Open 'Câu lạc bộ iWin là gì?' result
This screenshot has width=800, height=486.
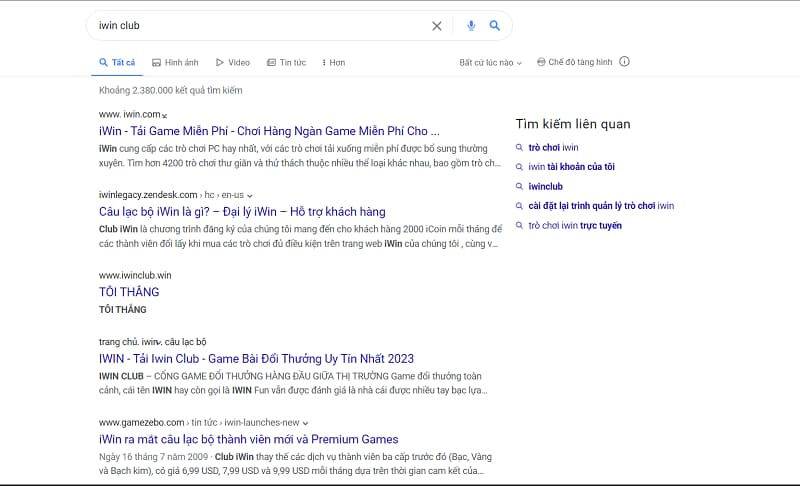coord(242,212)
